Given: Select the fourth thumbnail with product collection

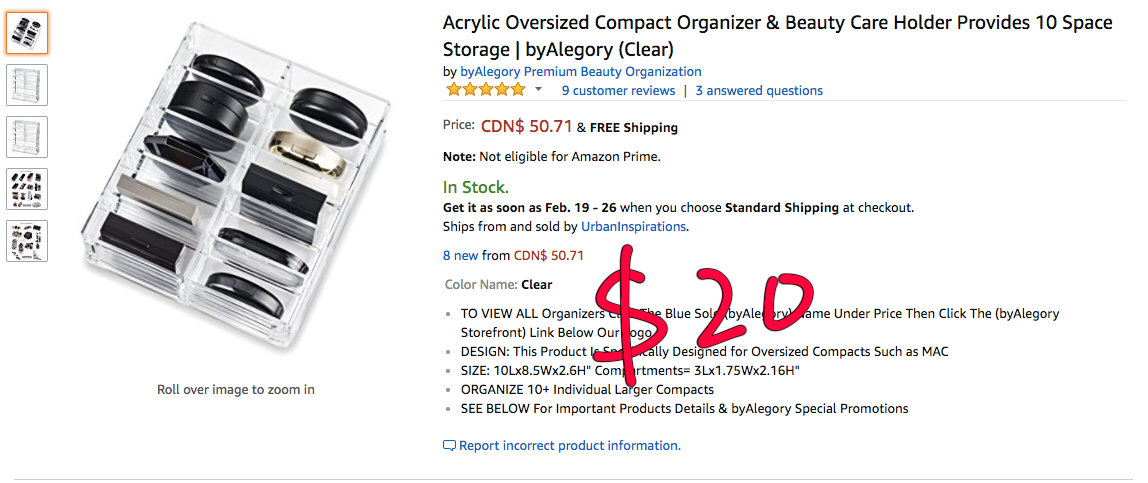Looking at the screenshot, I should tap(26, 189).
